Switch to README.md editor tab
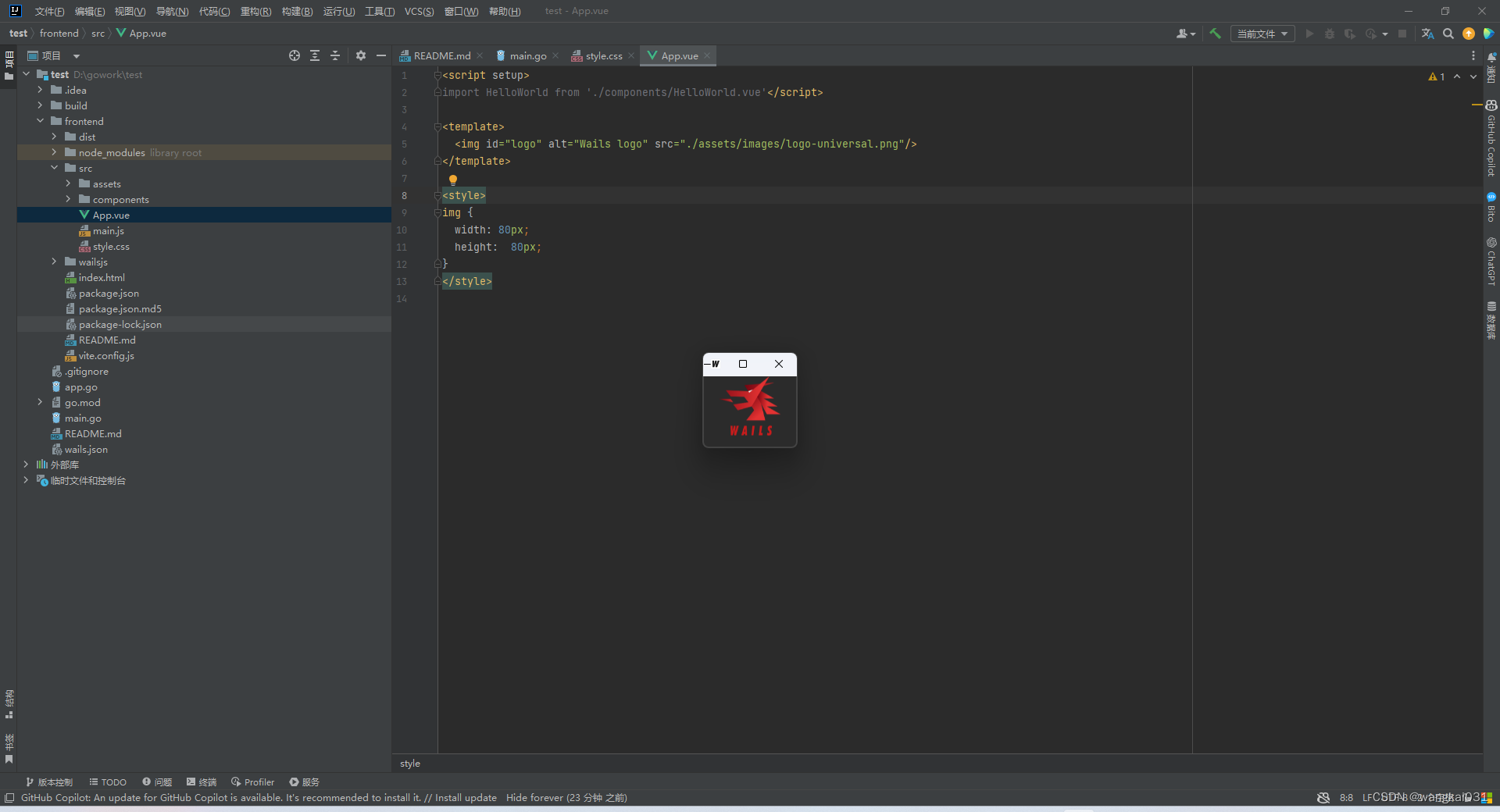1500x812 pixels. 442,55
